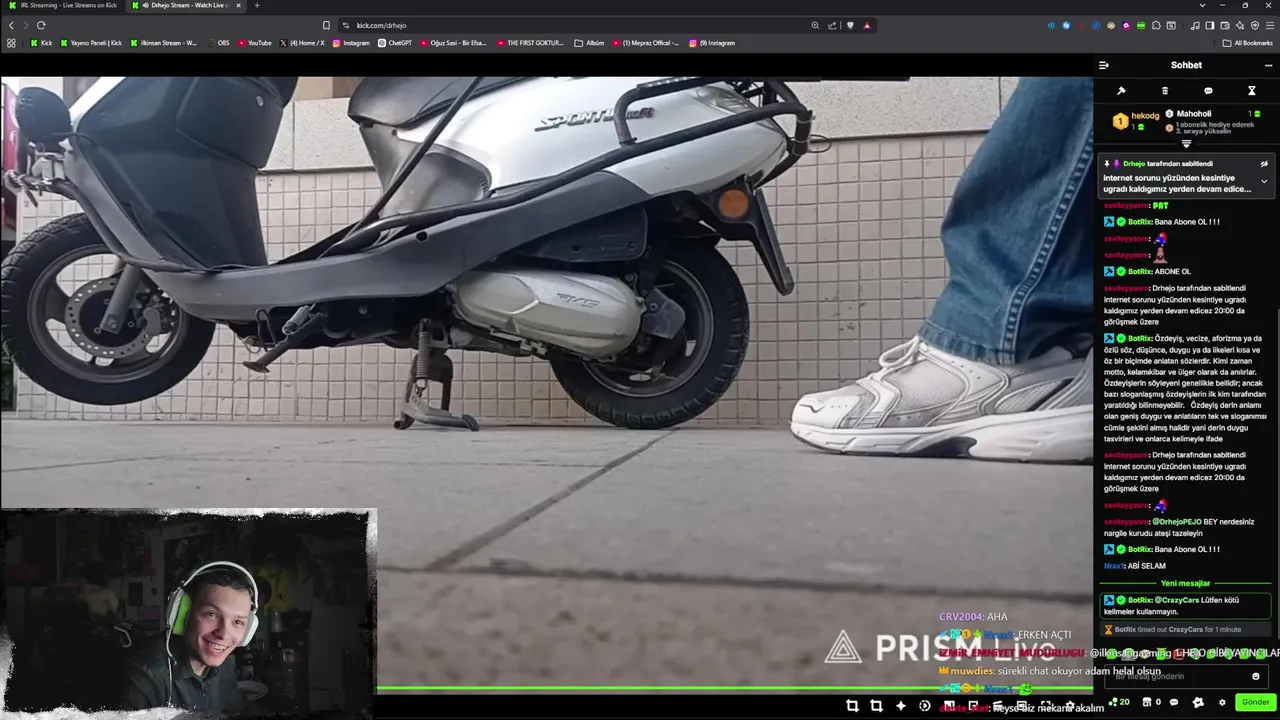Toggle Brave Shields lion icon
Screen dimensions: 1280x720
(850, 25)
